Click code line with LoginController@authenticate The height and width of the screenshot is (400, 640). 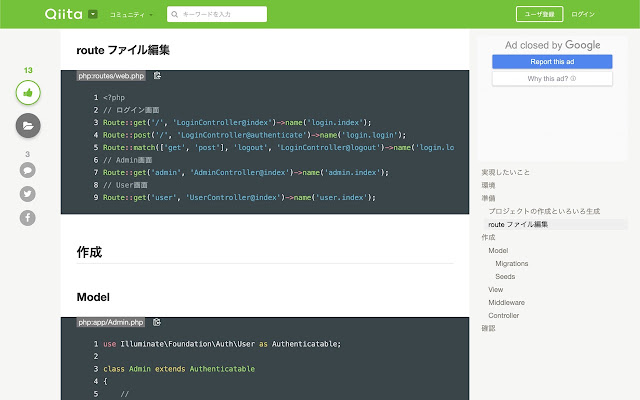pos(254,135)
